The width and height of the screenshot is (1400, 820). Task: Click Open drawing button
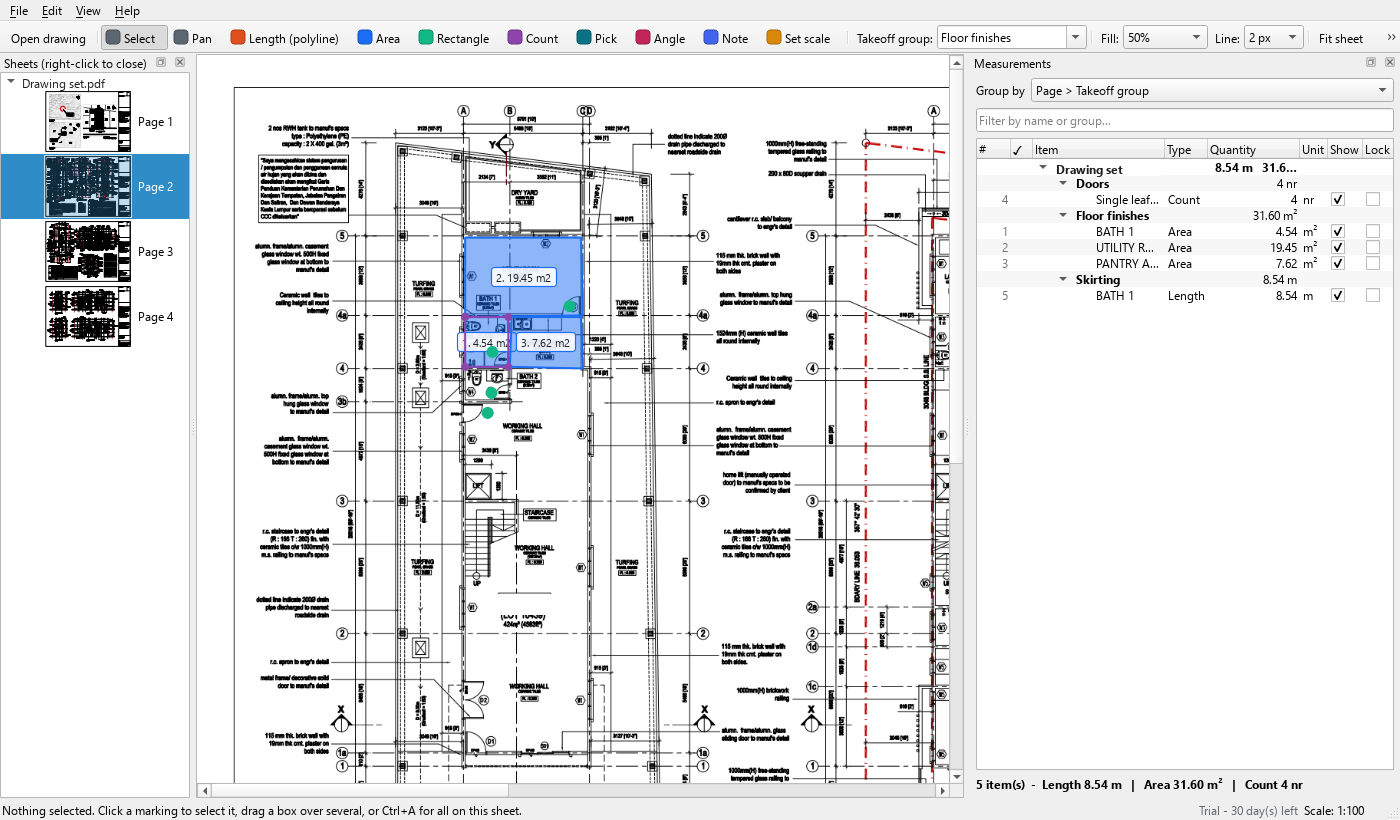(x=49, y=38)
